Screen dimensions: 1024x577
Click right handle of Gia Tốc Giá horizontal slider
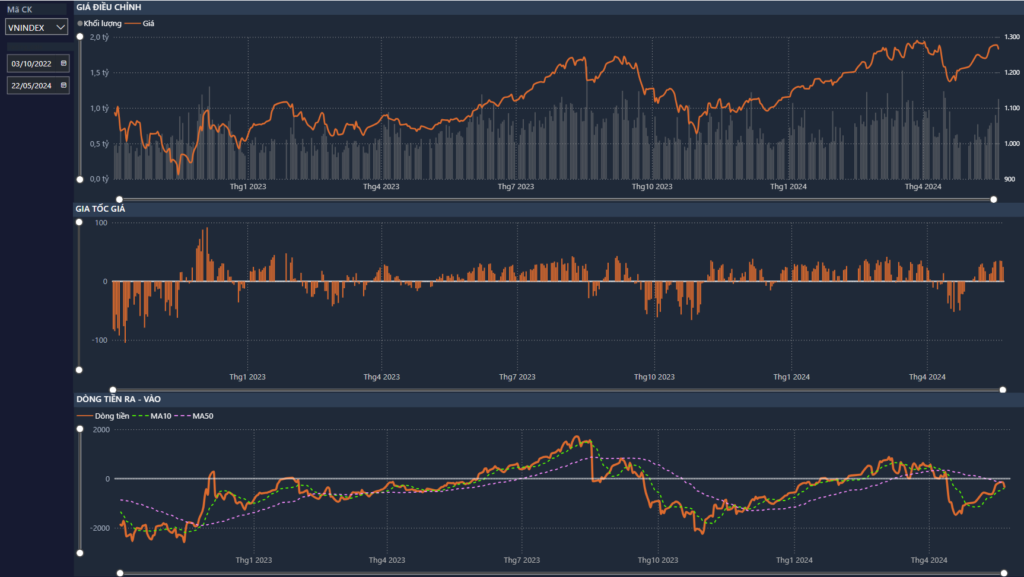coord(1004,390)
